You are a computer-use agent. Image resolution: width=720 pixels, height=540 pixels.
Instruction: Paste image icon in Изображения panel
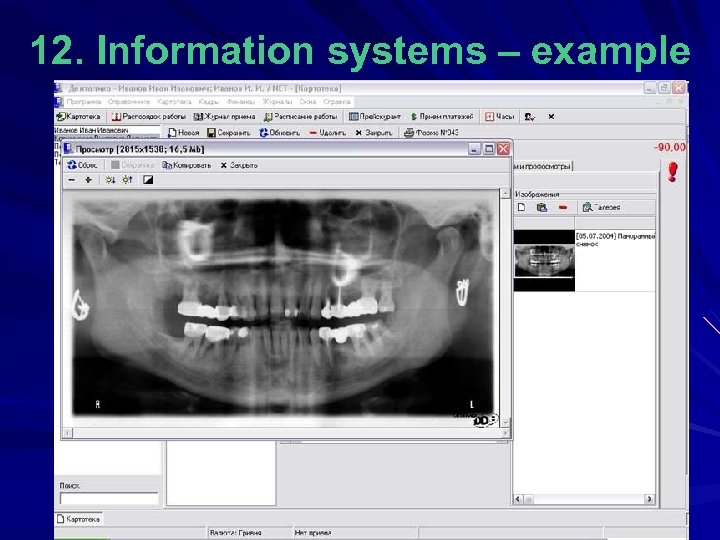542,208
